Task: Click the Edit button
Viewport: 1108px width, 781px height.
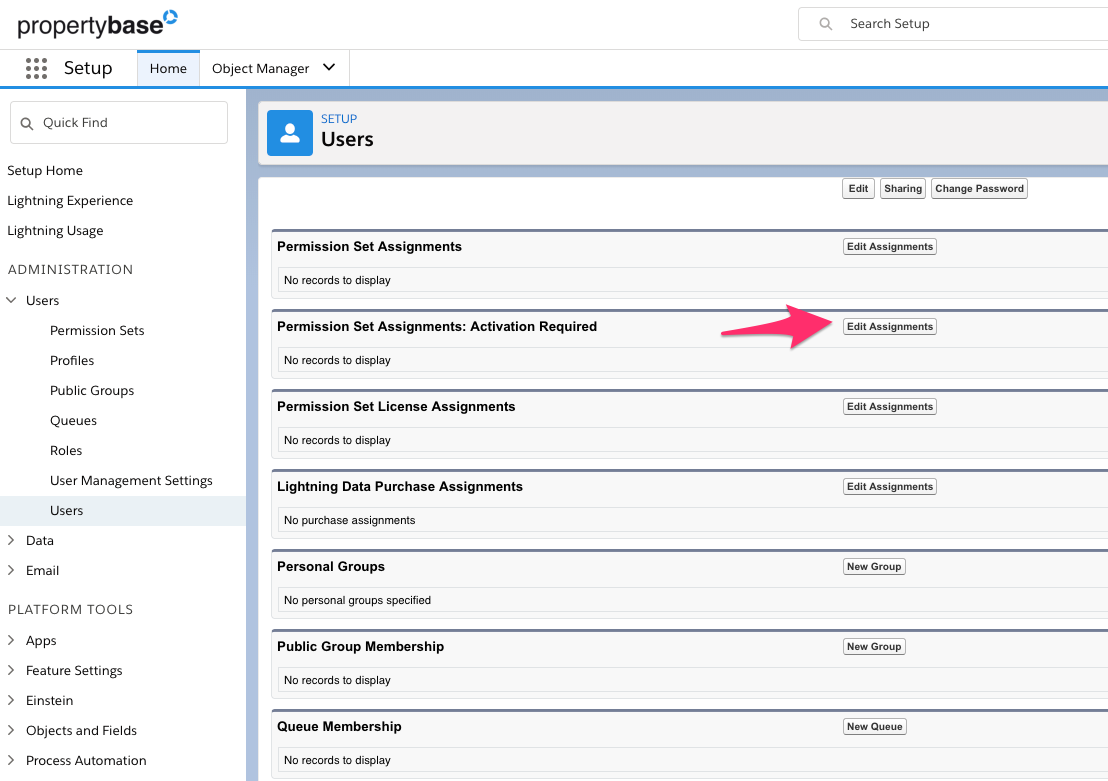Action: coord(859,189)
